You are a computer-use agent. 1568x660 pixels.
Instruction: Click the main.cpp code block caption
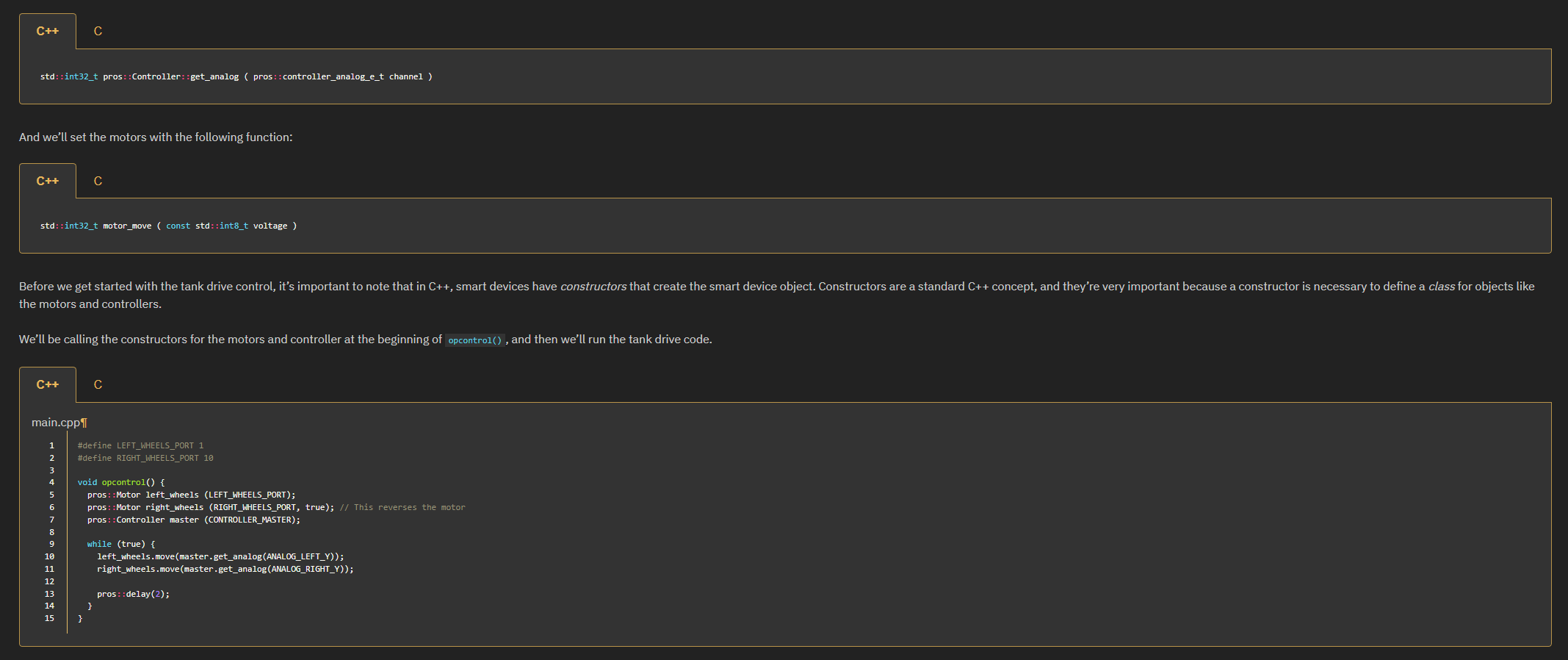point(55,423)
